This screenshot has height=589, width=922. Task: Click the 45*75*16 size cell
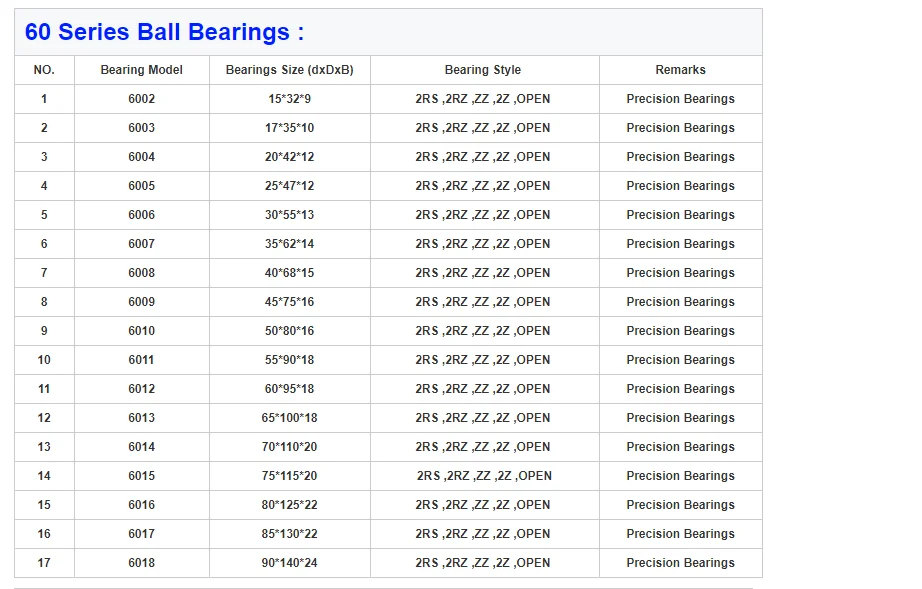pos(290,302)
